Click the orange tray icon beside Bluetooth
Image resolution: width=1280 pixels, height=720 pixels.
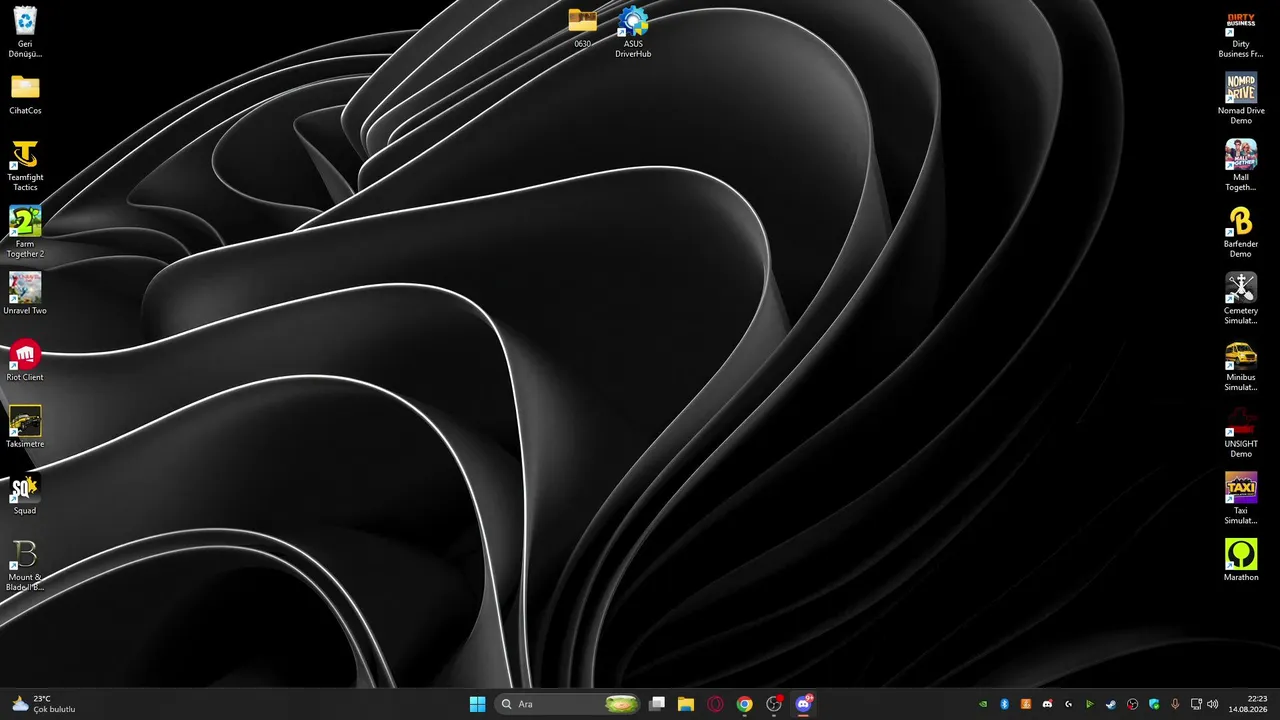(1026, 704)
